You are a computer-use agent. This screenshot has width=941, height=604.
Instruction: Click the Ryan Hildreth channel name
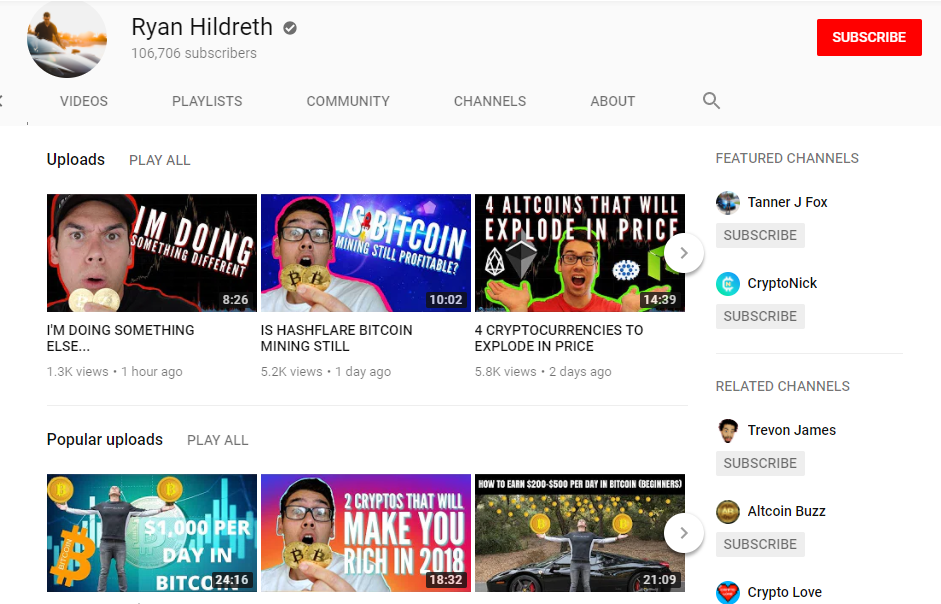click(202, 27)
